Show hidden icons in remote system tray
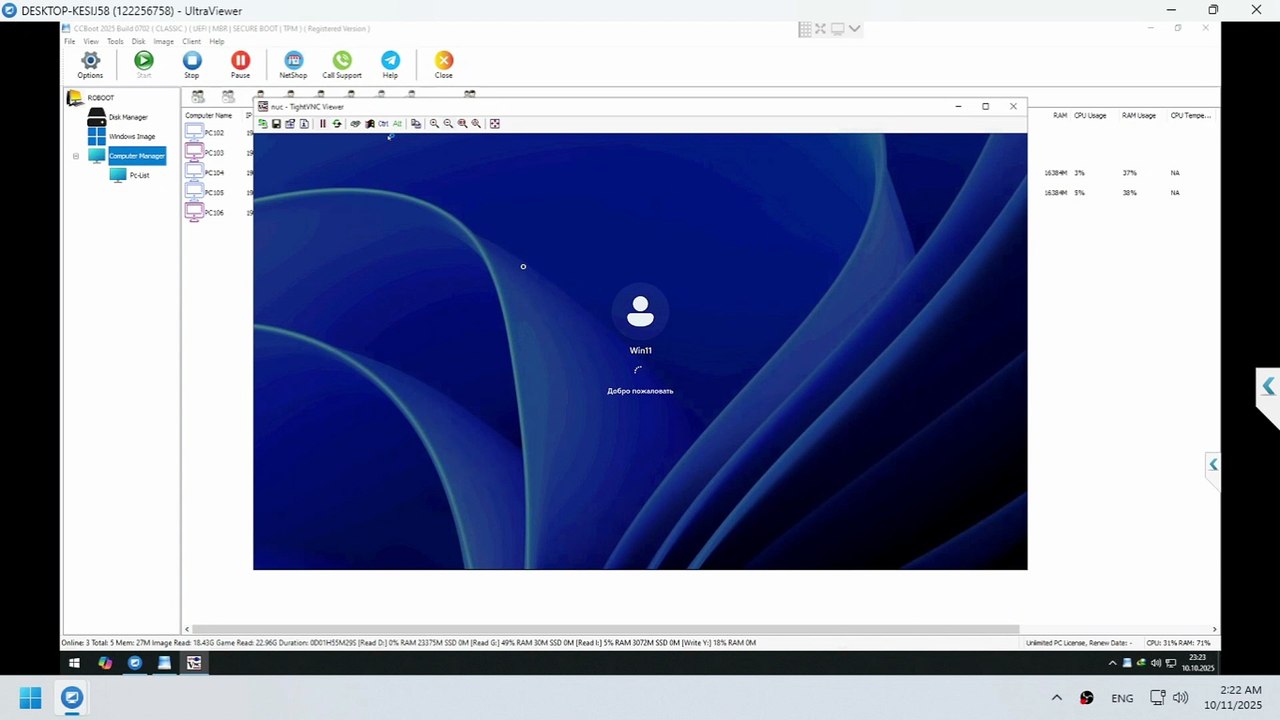Screen dimensions: 1280x720 [x=1113, y=663]
